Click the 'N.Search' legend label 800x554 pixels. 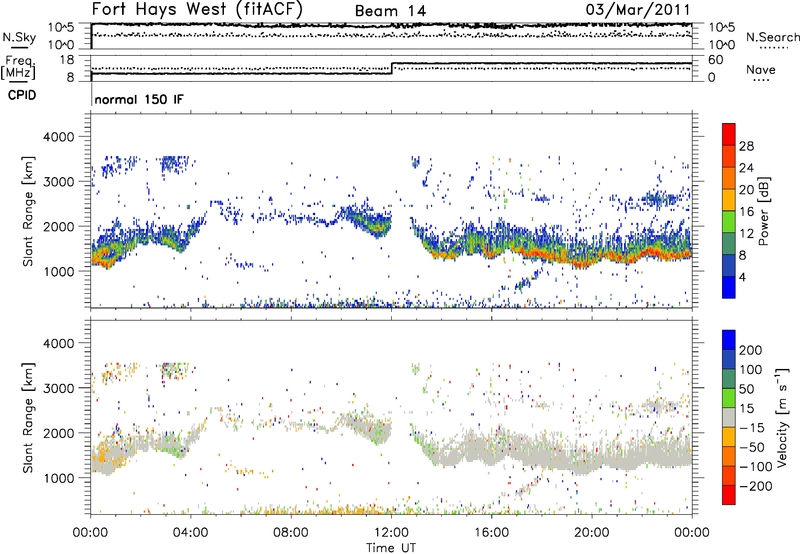pos(772,37)
